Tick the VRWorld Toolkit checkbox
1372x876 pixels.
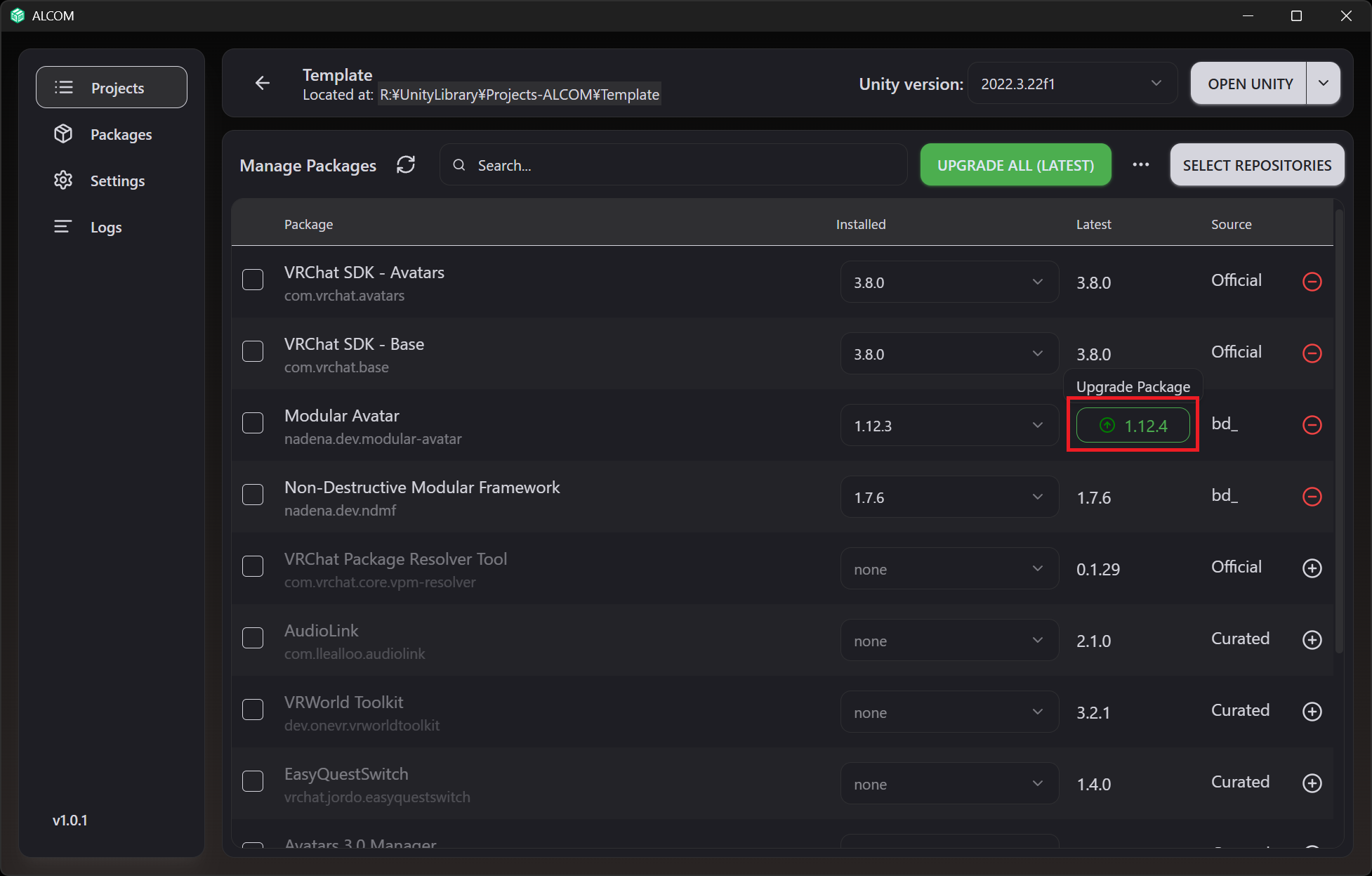[253, 710]
